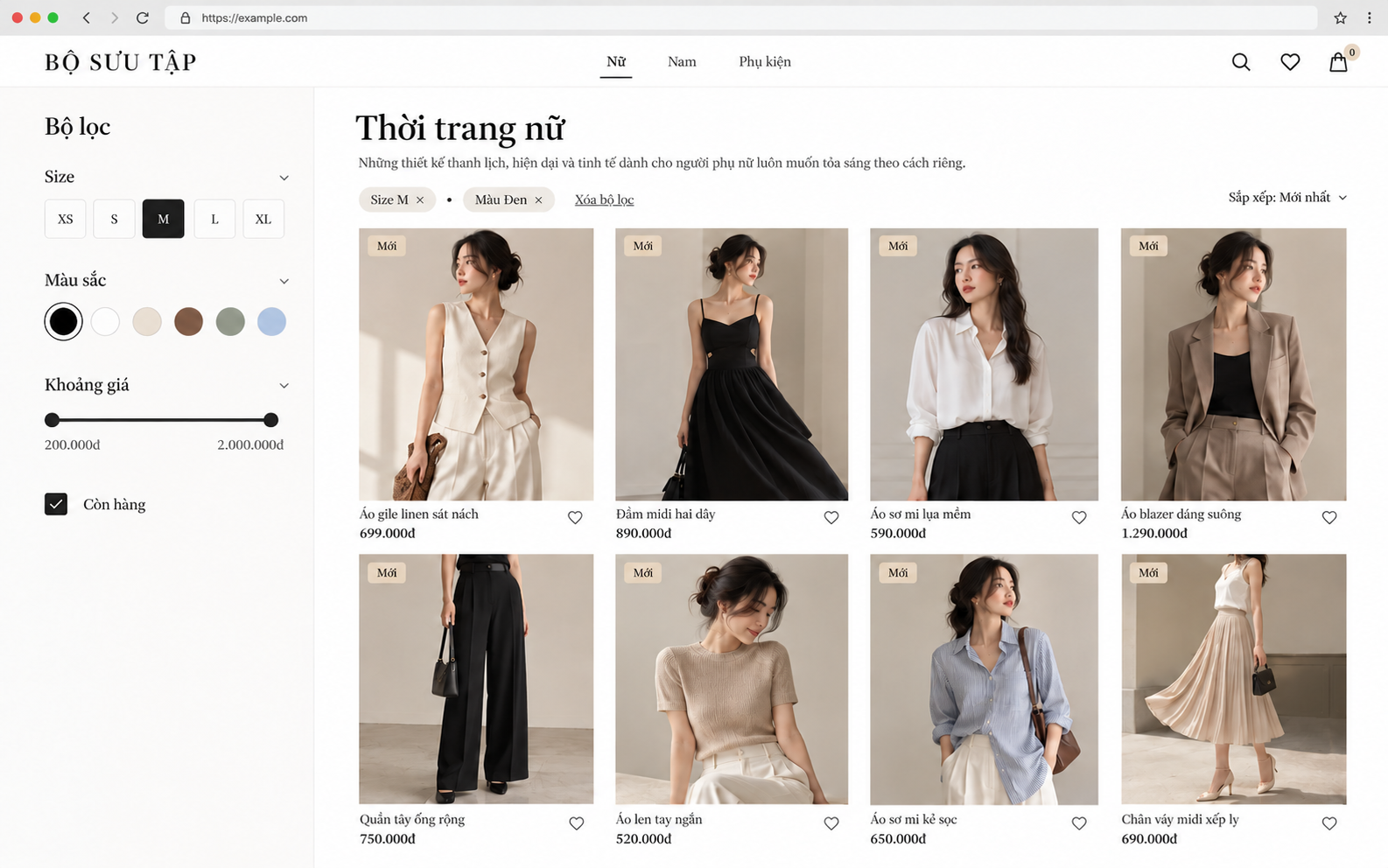This screenshot has width=1388, height=868.
Task: Favorite the Áo sơ mi lụa mềm
Action: [1079, 517]
